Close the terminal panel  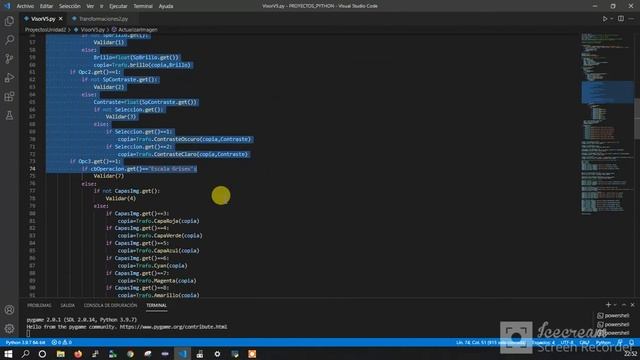632,305
